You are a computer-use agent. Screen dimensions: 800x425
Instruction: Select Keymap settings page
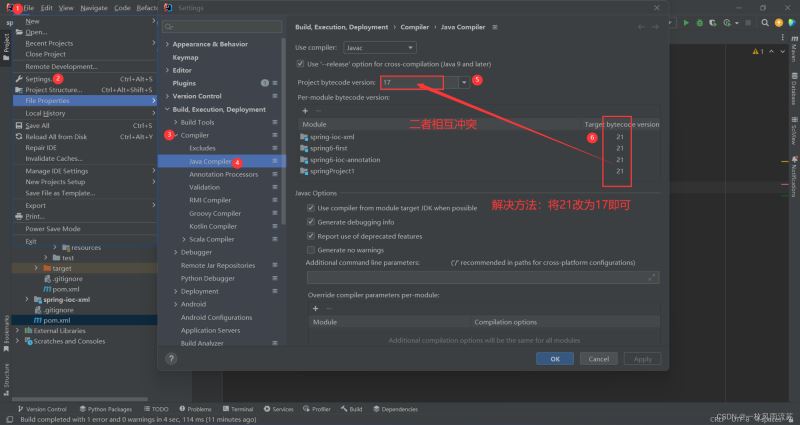click(x=185, y=58)
